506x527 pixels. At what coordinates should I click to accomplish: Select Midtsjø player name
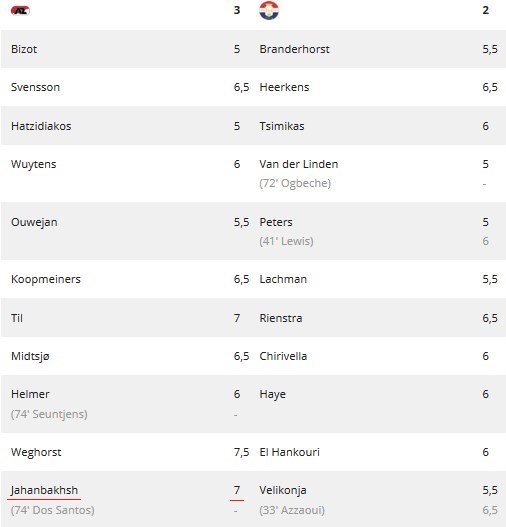click(x=30, y=356)
